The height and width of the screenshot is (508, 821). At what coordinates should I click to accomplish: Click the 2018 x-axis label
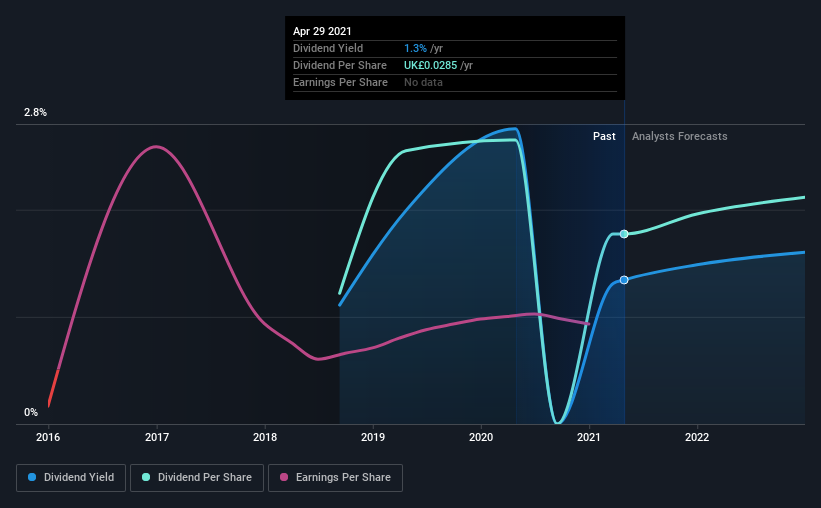265,437
